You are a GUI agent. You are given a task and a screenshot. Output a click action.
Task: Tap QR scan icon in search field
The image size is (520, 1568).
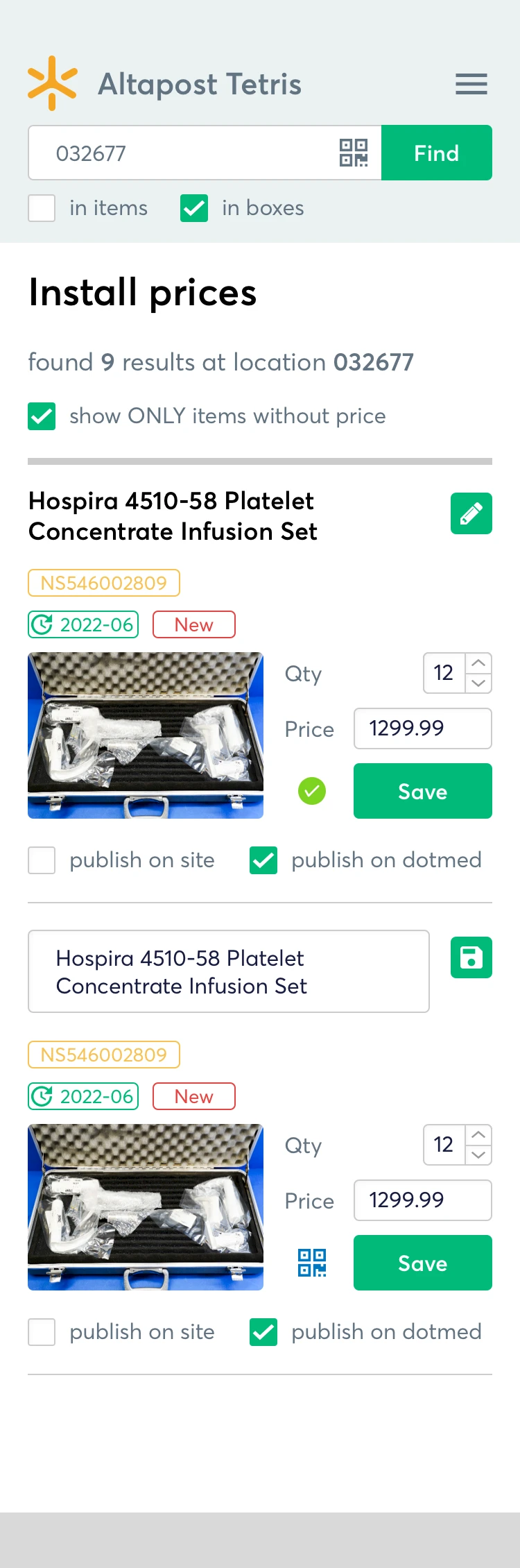click(354, 153)
